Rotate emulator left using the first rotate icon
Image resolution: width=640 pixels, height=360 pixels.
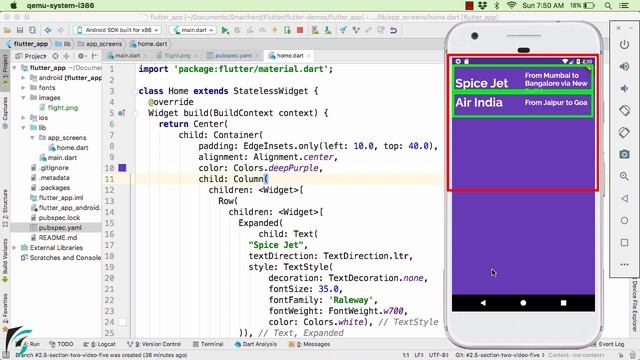pos(624,111)
